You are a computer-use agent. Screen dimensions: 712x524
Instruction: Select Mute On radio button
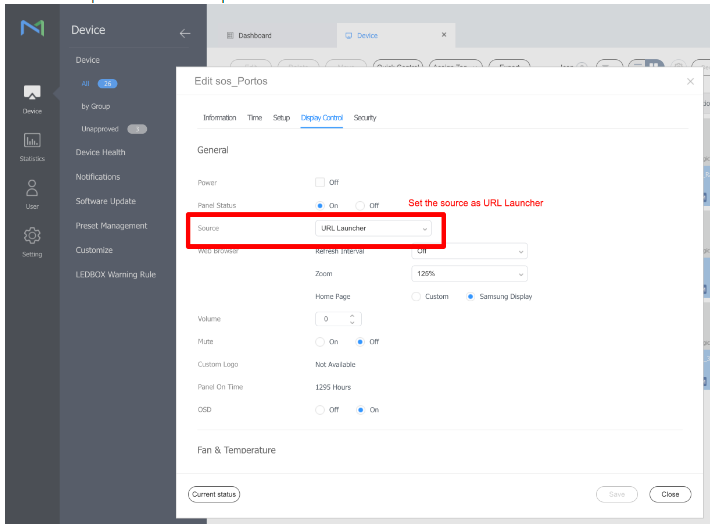tap(320, 342)
